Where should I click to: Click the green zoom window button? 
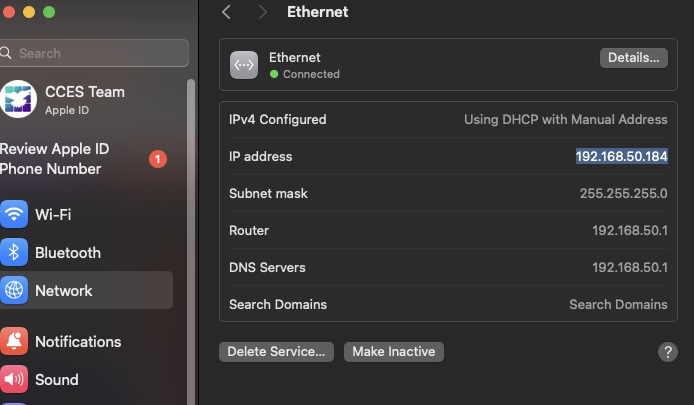click(49, 12)
